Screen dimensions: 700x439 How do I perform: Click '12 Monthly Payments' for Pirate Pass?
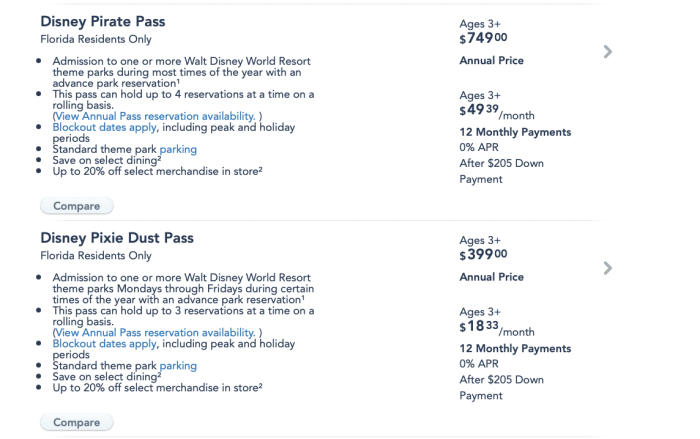click(515, 132)
